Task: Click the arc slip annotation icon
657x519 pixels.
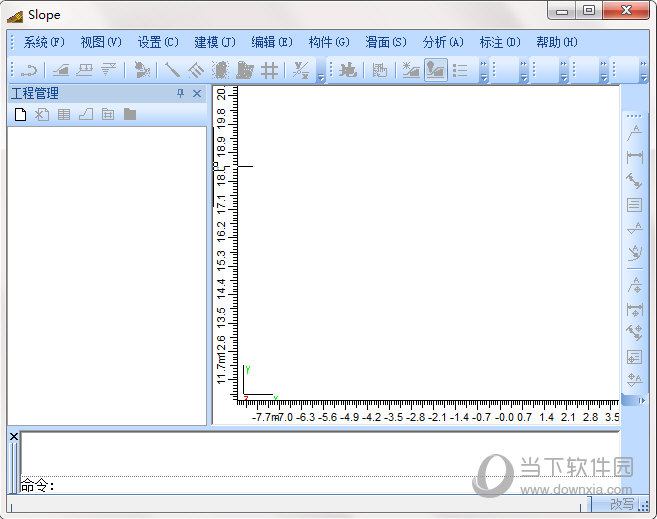Action: click(x=635, y=253)
